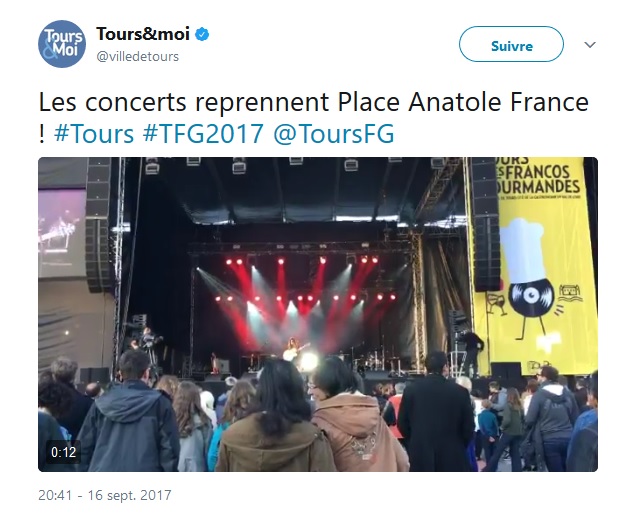
Task: Expand the tweet options chevron
Action: pos(590,44)
